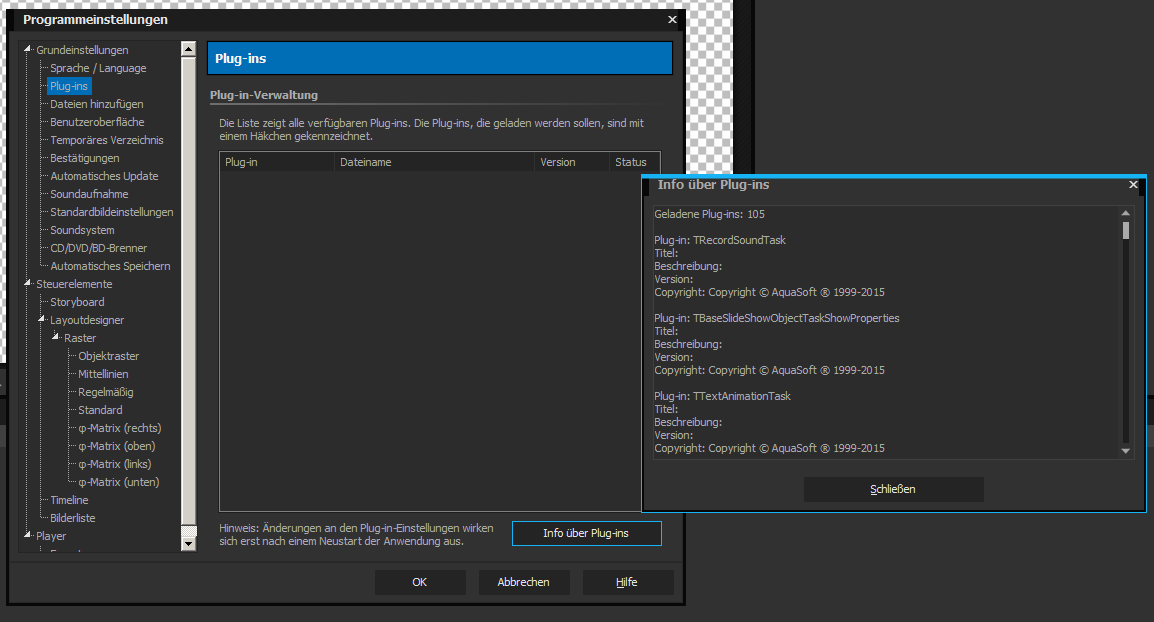Collapse the Steuerelemente tree node

coord(28,284)
